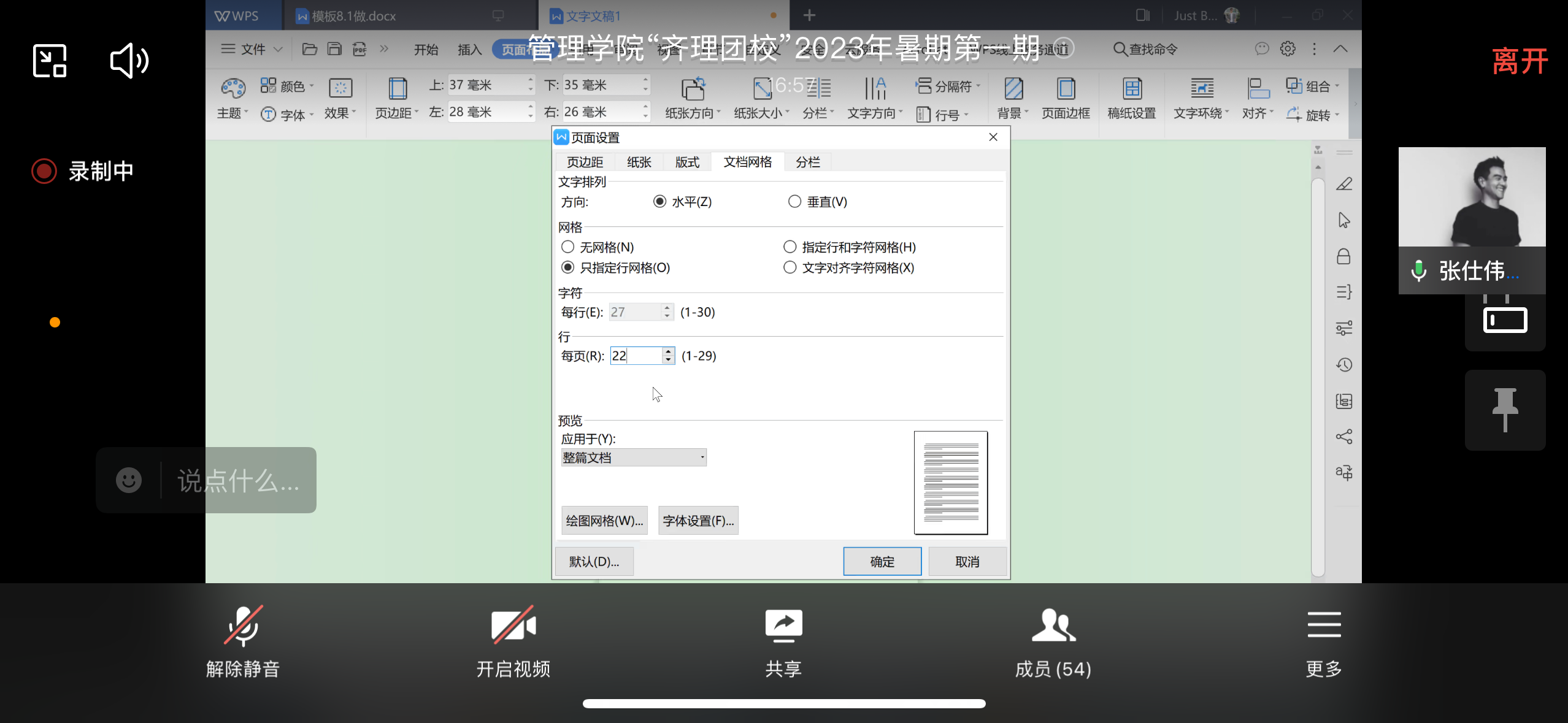Switch to the 纸张 tab
This screenshot has height=723, width=1568.
[639, 162]
